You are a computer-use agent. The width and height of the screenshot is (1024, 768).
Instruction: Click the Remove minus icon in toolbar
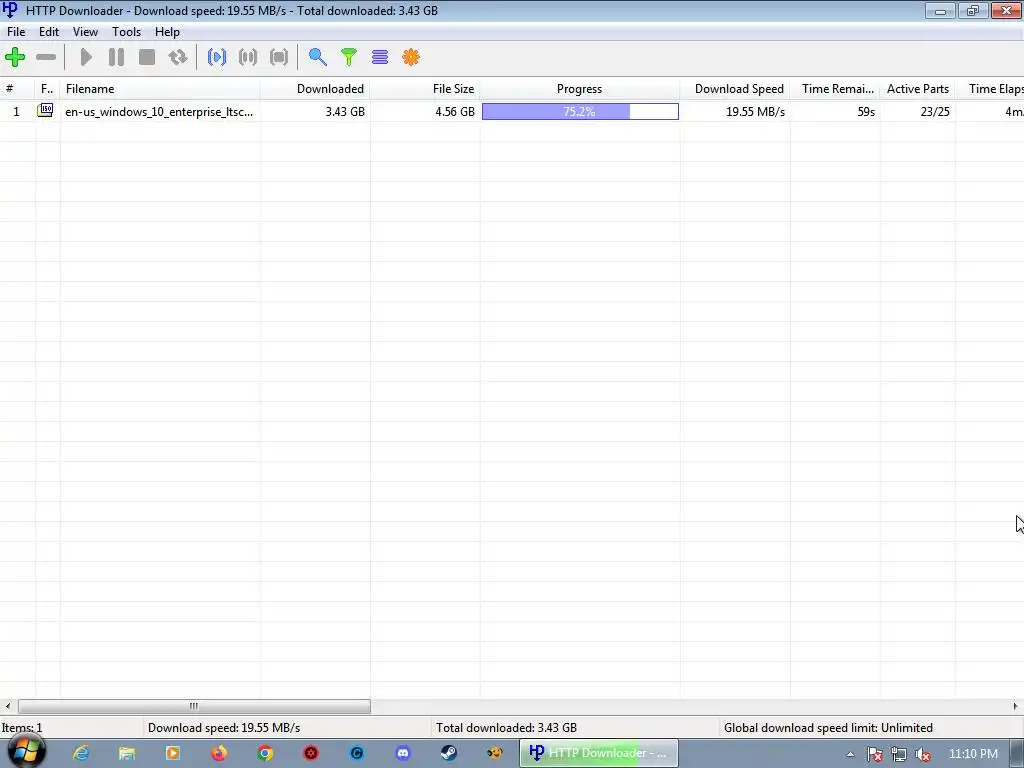[46, 57]
